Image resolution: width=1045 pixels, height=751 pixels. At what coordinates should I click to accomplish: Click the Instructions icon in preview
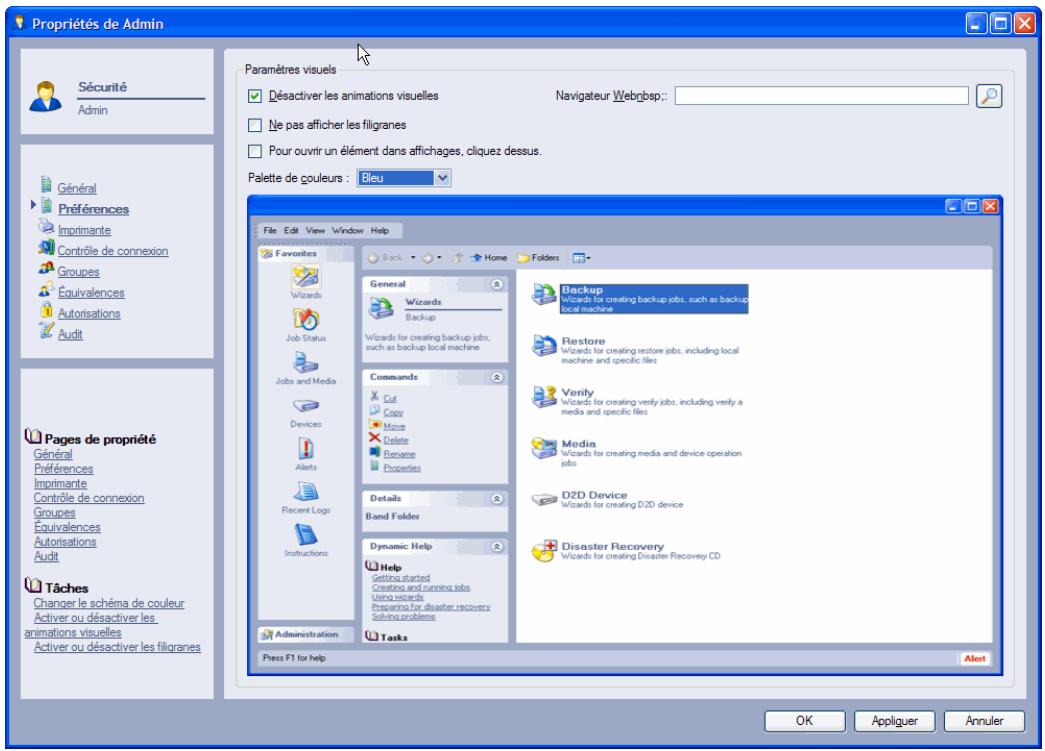pyautogui.click(x=306, y=535)
